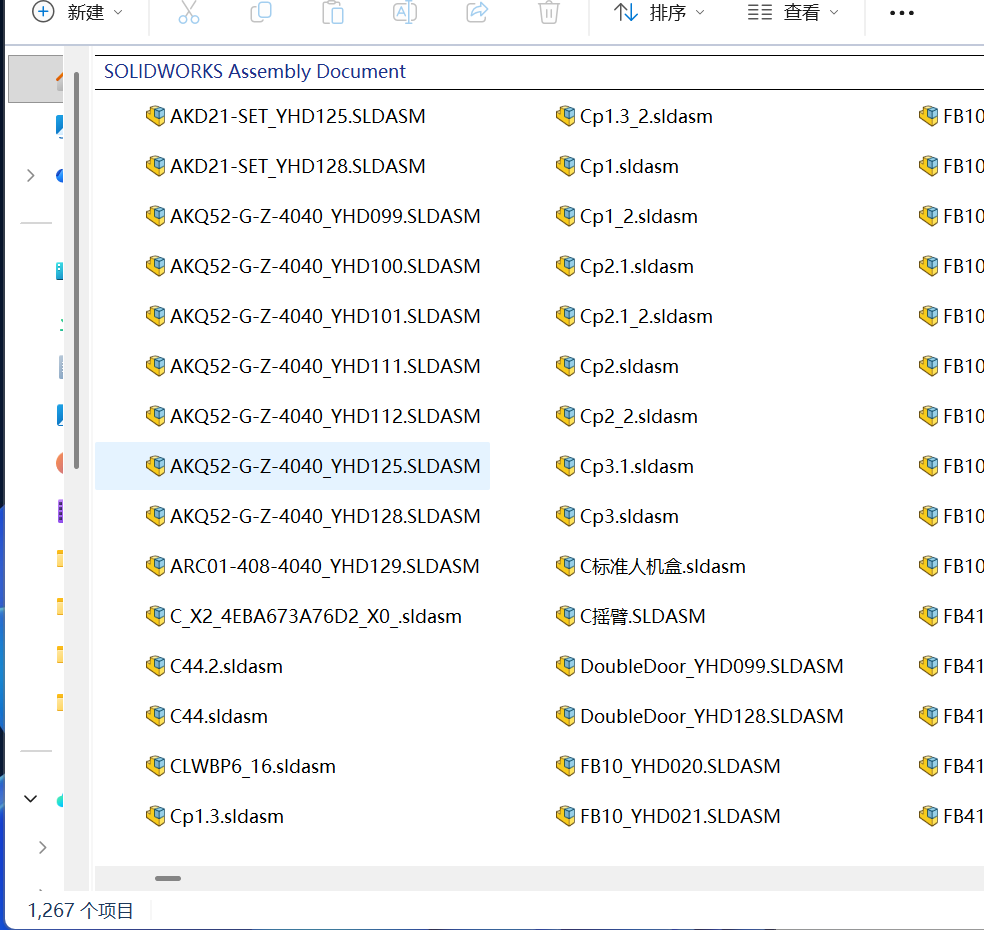Click the icon beside Cp1.3.sldasm
The width and height of the screenshot is (984, 930).
click(155, 816)
